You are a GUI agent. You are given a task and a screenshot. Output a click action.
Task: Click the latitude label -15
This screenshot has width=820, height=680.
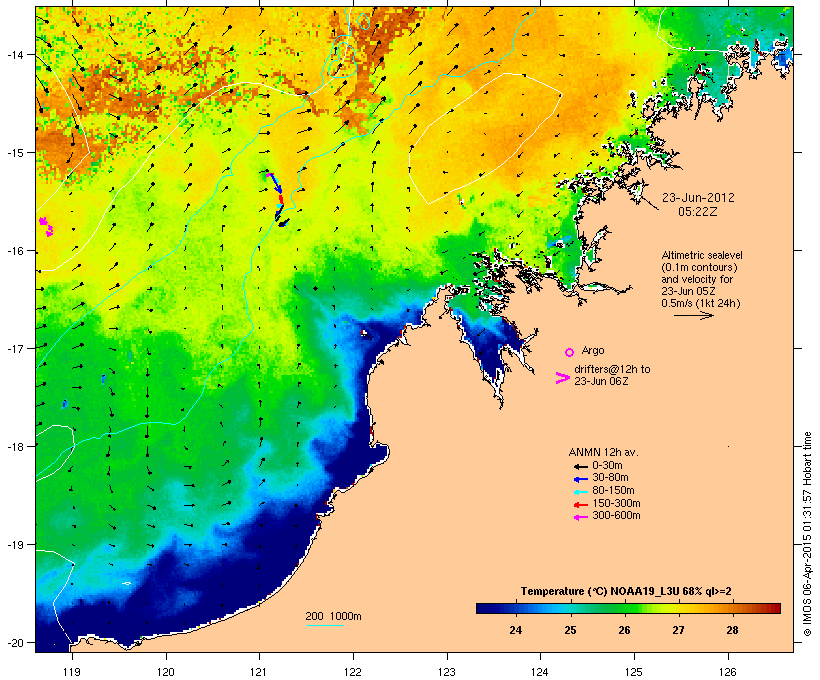[15, 153]
